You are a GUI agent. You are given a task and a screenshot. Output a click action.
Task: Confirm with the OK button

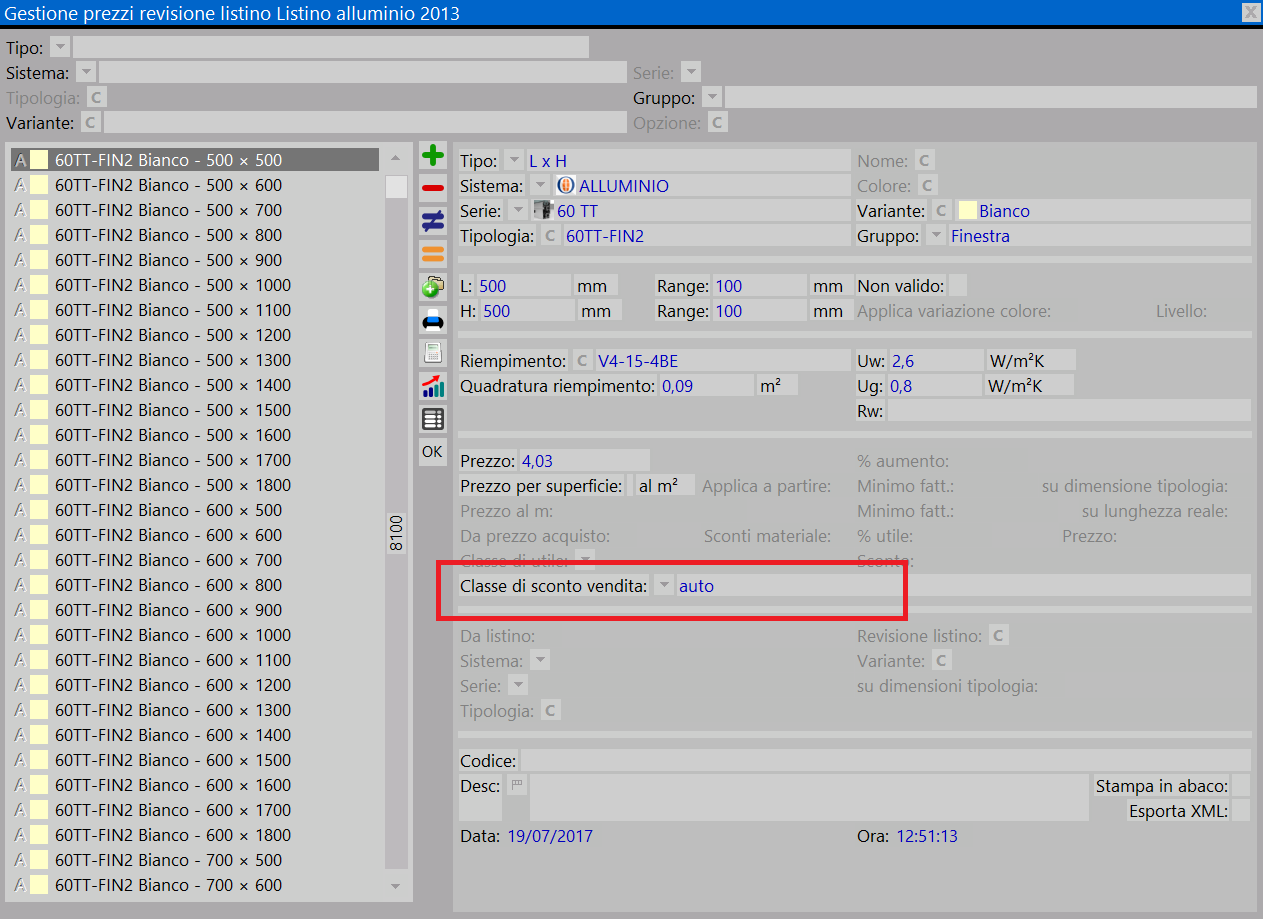(432, 452)
